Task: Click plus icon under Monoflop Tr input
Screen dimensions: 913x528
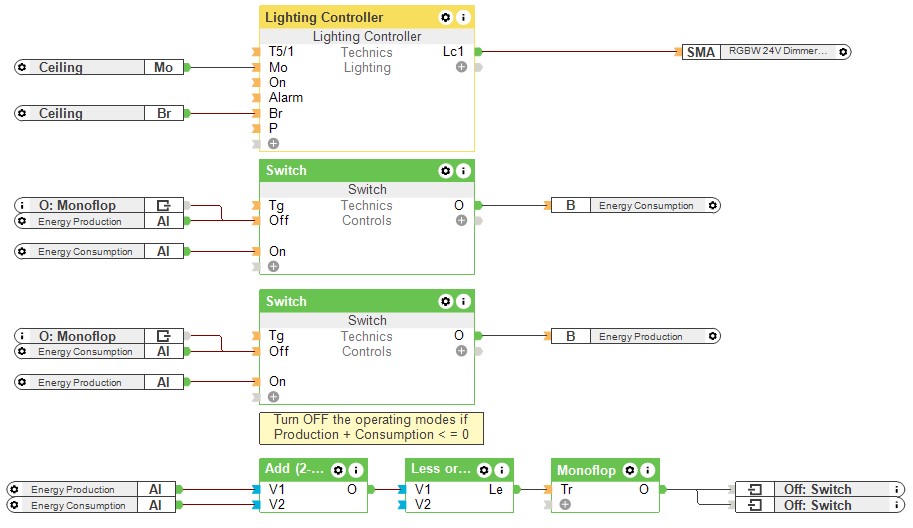Action: click(x=565, y=505)
